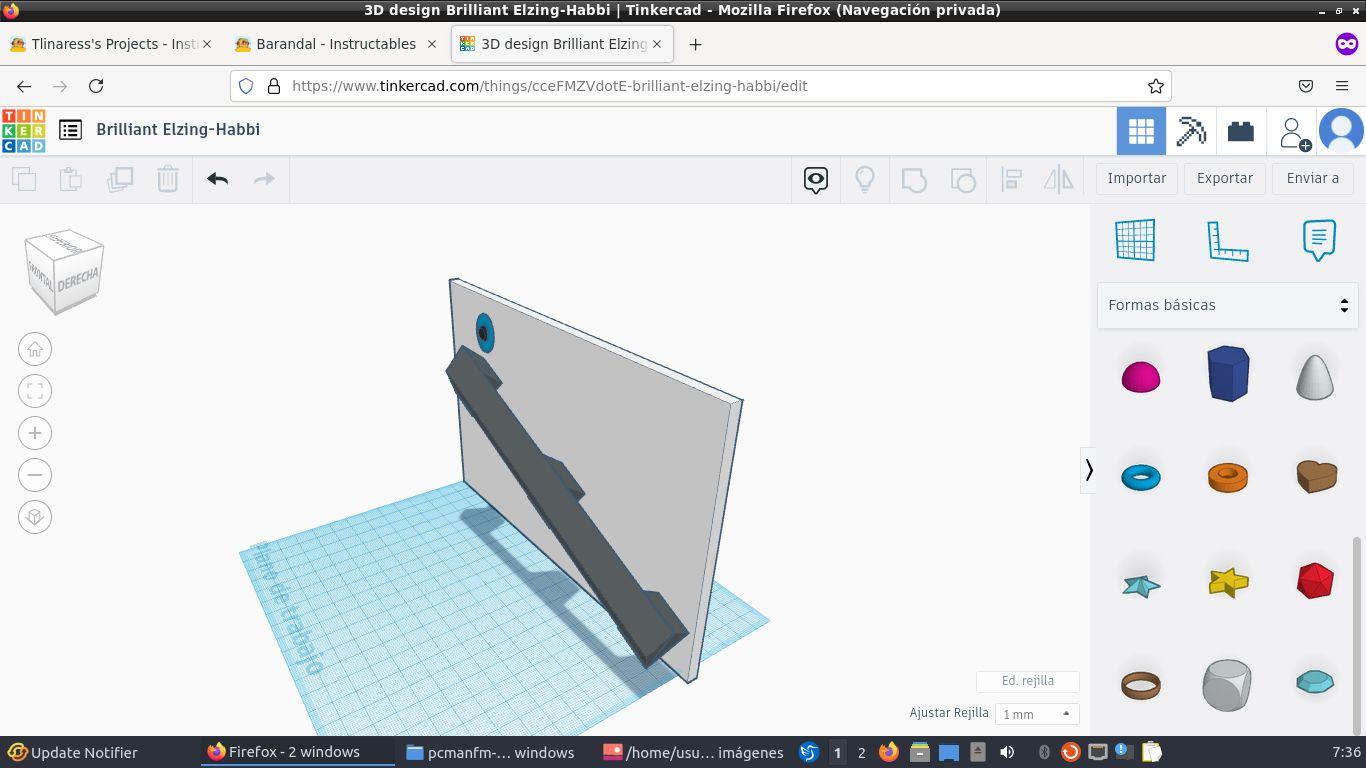Click the Ungroup shapes icon
The image size is (1366, 768).
tap(963, 180)
